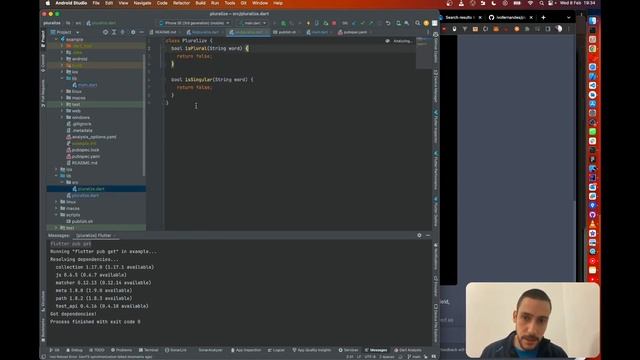Screen dimensions: 640x360
Task: Select highlighted pluralize.dart under src
Action: (96, 189)
